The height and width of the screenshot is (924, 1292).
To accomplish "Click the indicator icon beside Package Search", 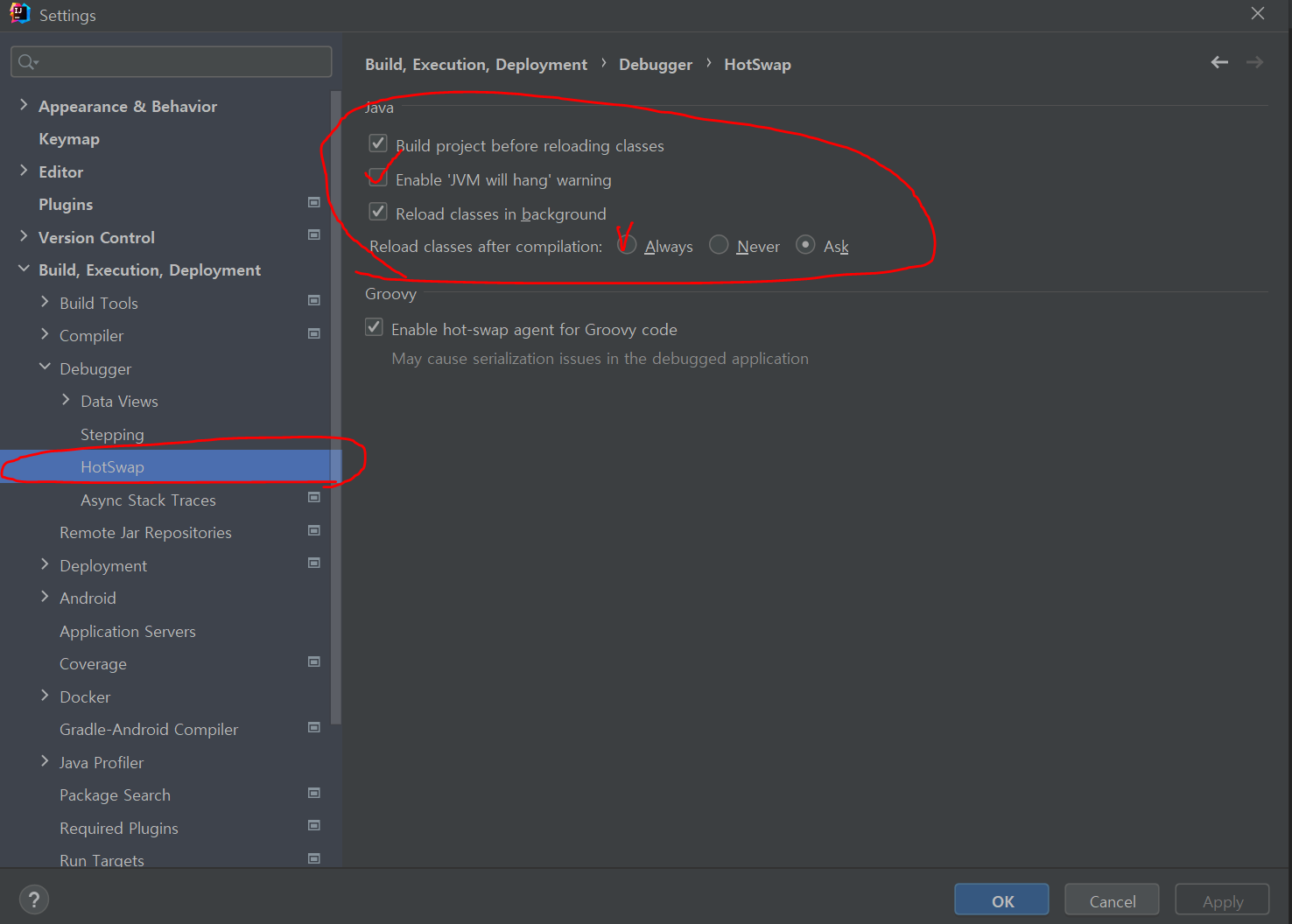I will click(x=313, y=793).
